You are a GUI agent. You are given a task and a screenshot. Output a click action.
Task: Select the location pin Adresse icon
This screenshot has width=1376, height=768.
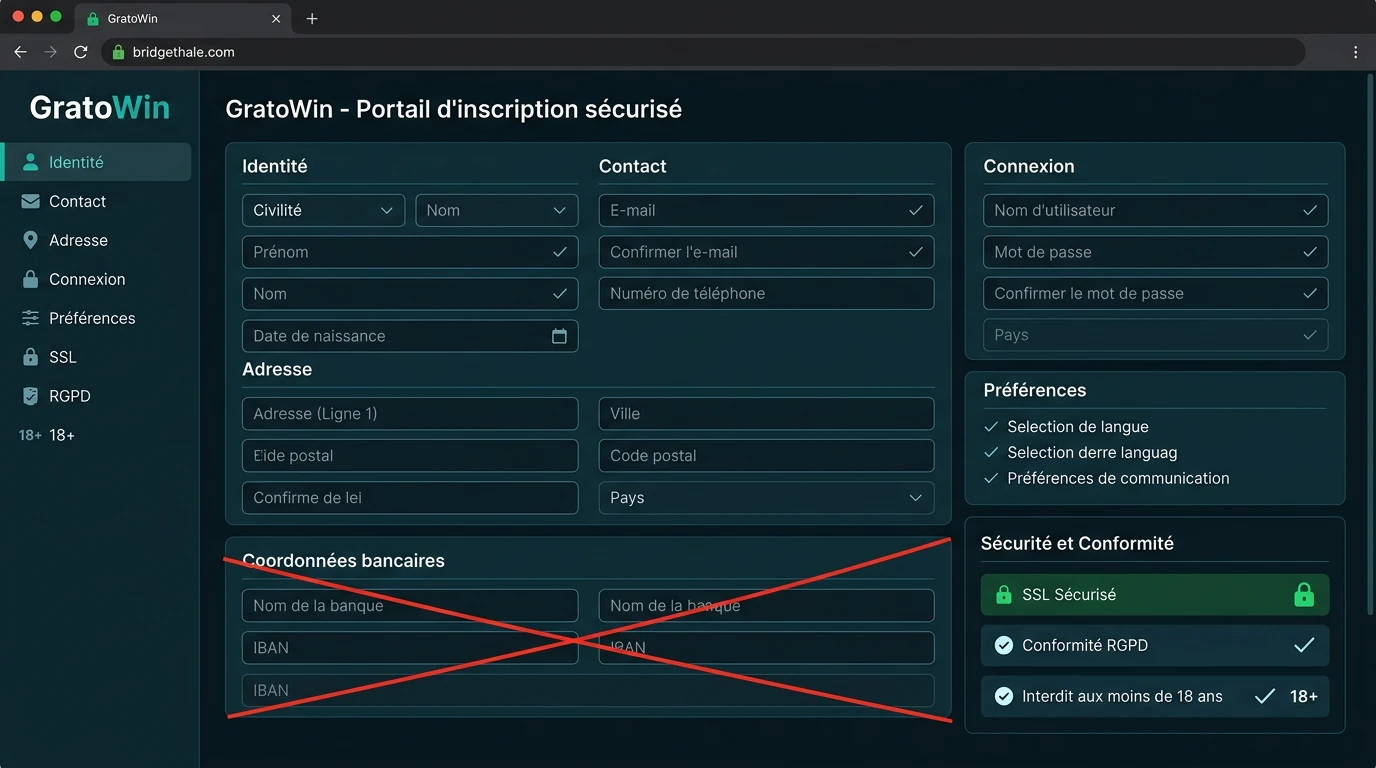click(x=30, y=240)
